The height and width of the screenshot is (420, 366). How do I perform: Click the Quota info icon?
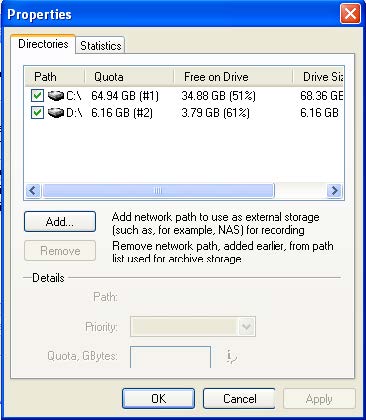(231, 357)
